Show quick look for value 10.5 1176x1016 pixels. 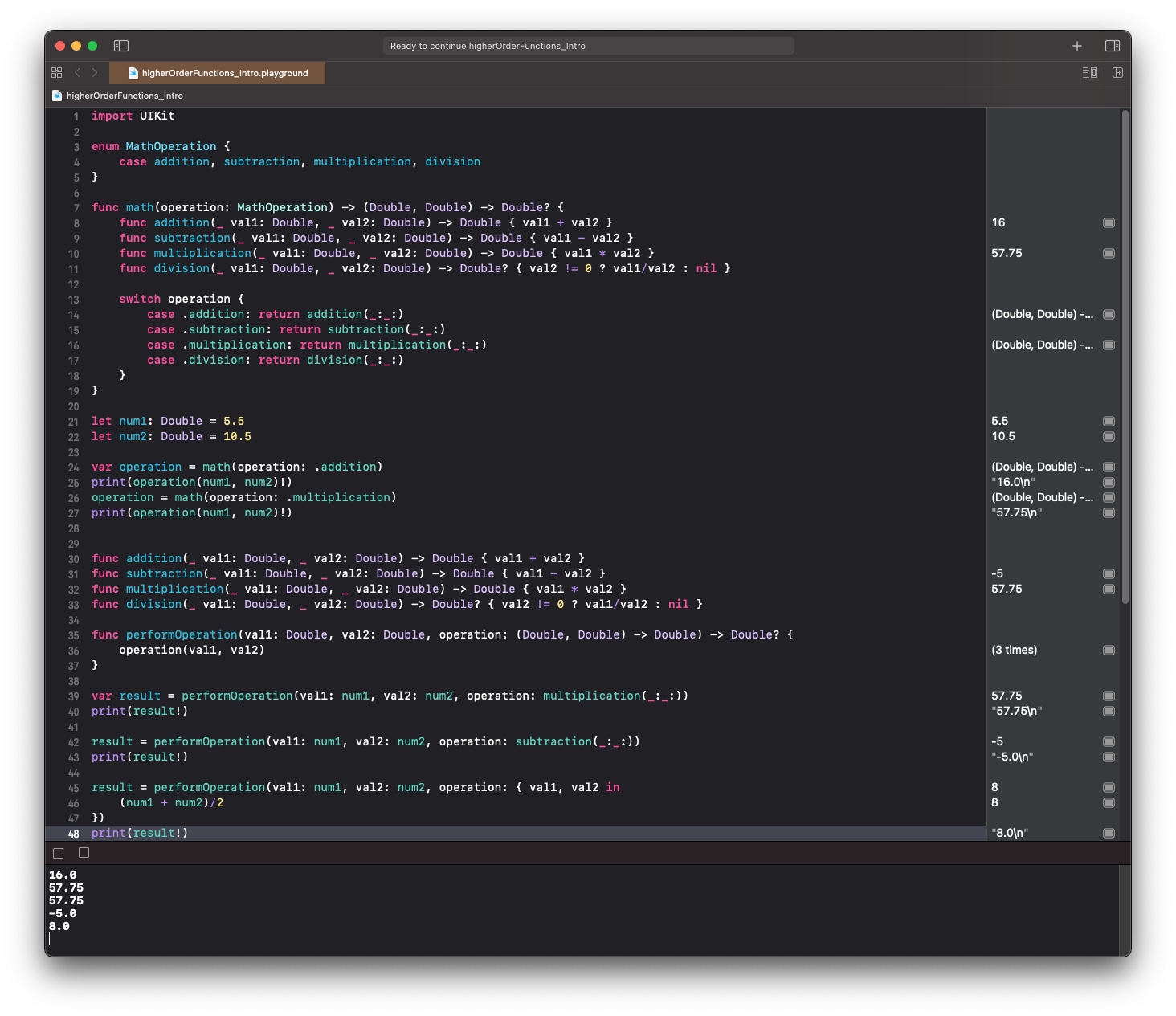point(1109,436)
